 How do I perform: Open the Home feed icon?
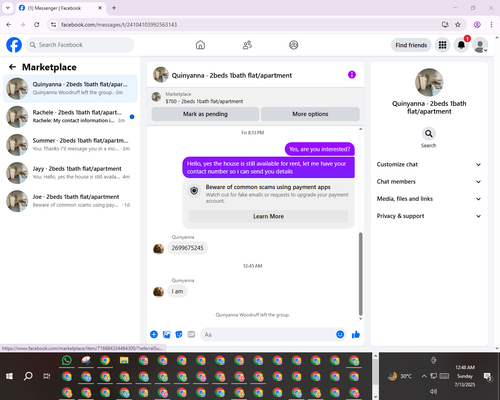point(200,45)
